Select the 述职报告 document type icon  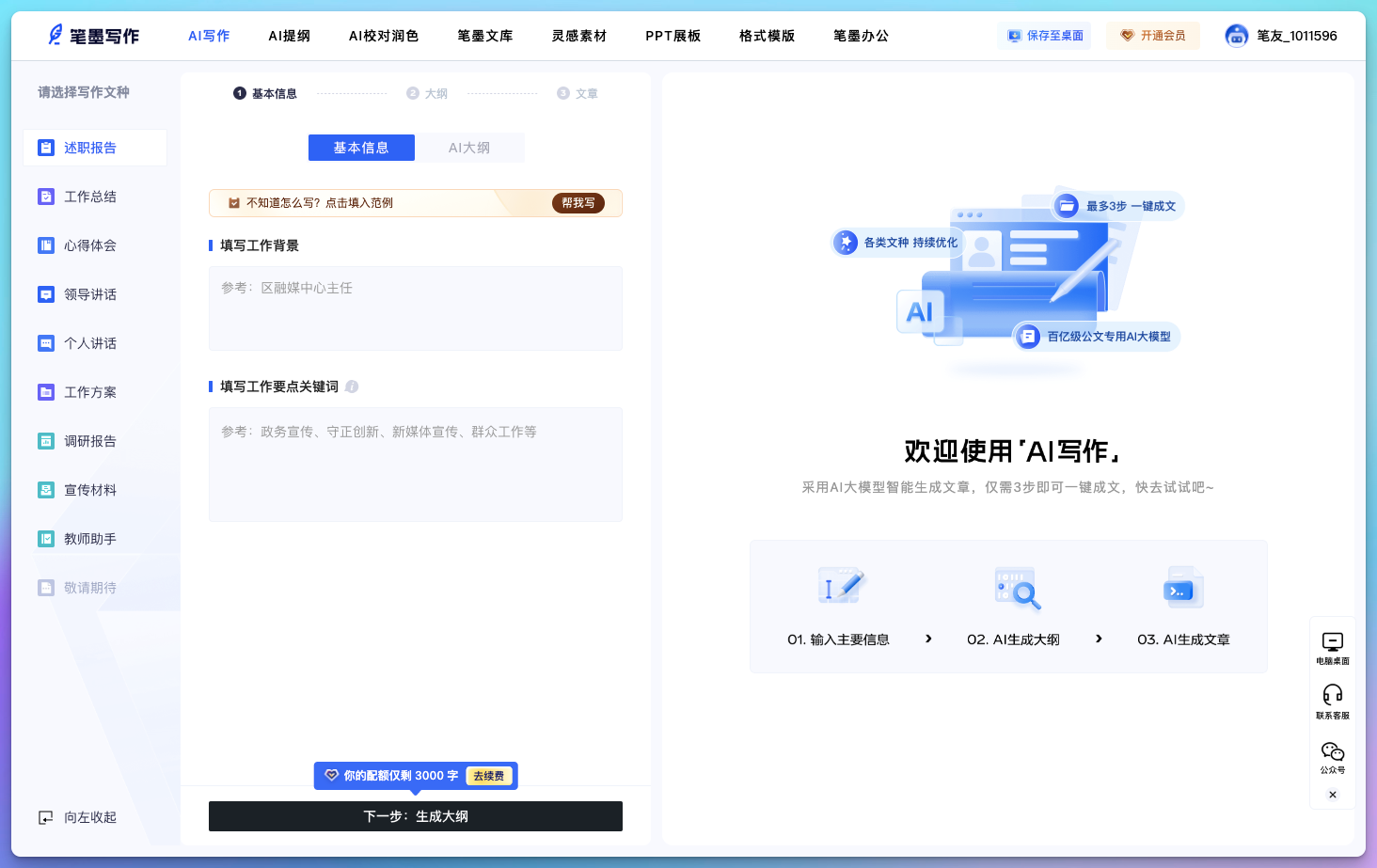pyautogui.click(x=46, y=148)
